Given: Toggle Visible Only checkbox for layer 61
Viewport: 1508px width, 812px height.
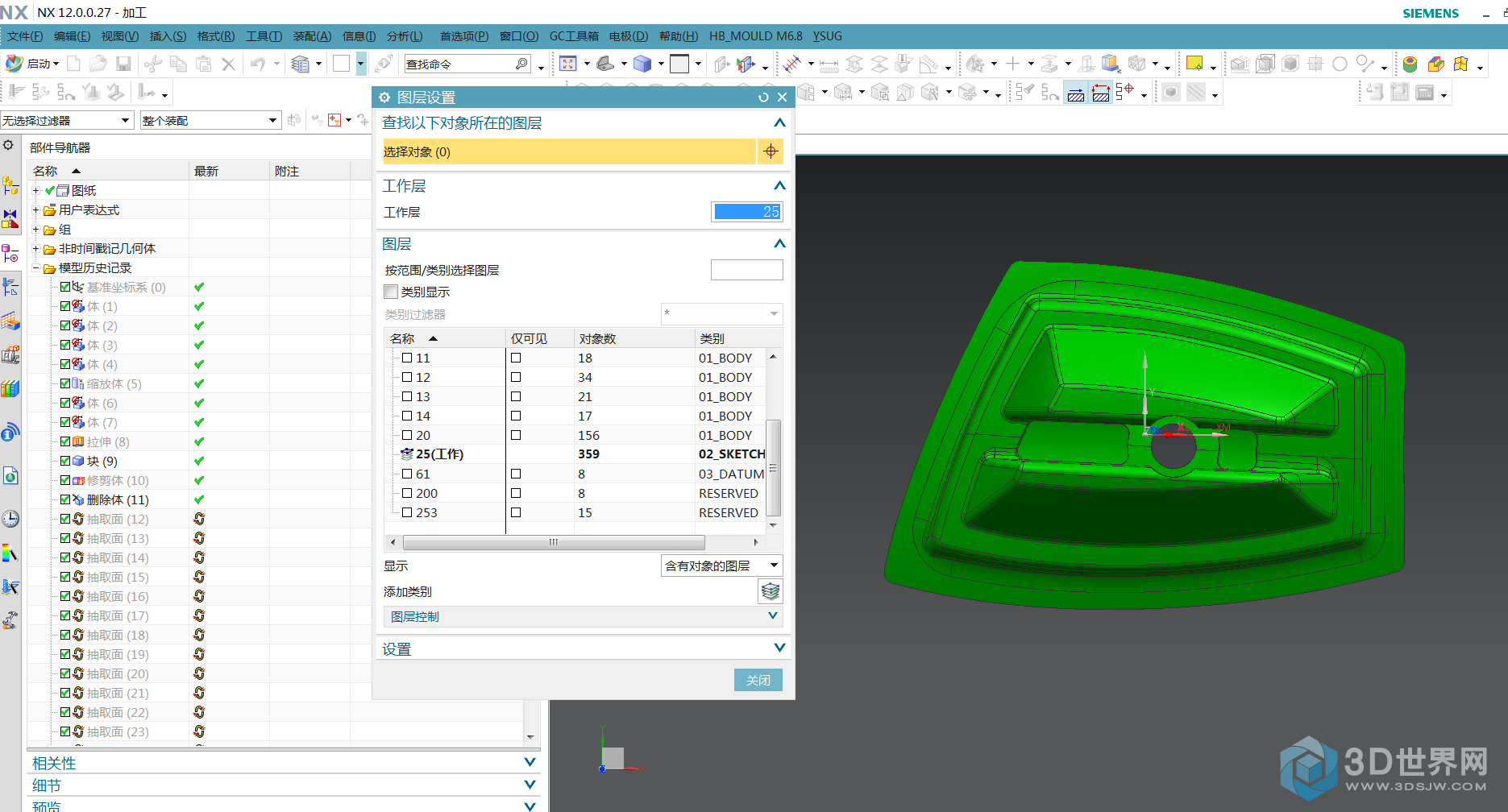Looking at the screenshot, I should pos(516,474).
